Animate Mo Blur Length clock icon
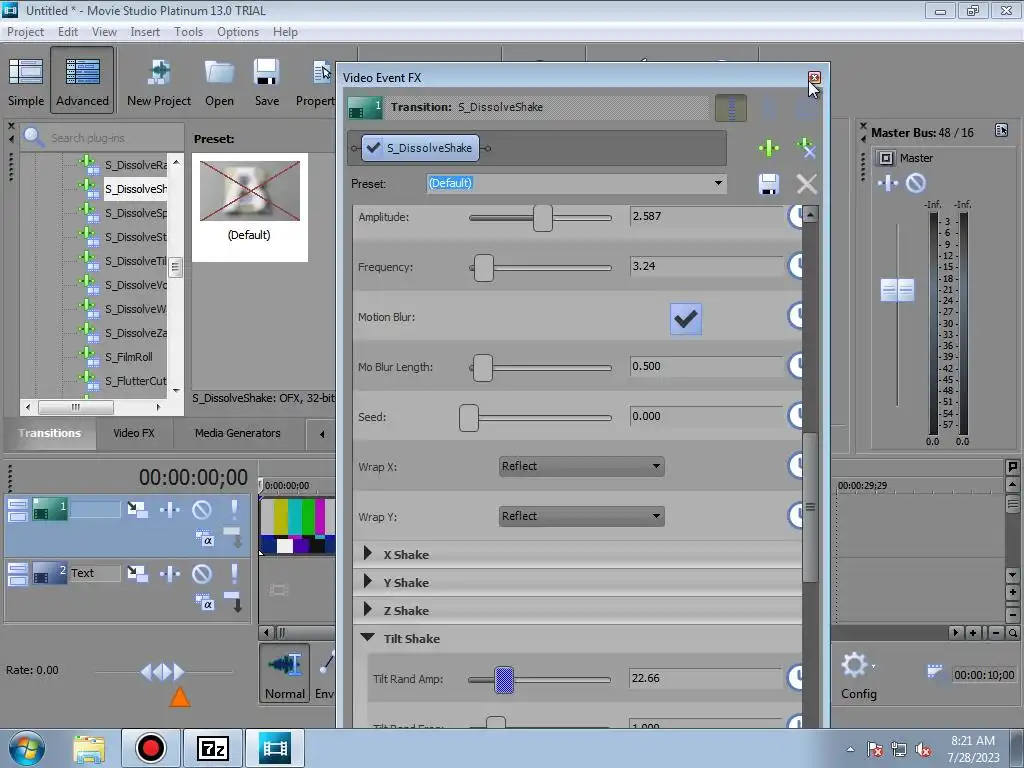The image size is (1024, 768). tap(795, 366)
